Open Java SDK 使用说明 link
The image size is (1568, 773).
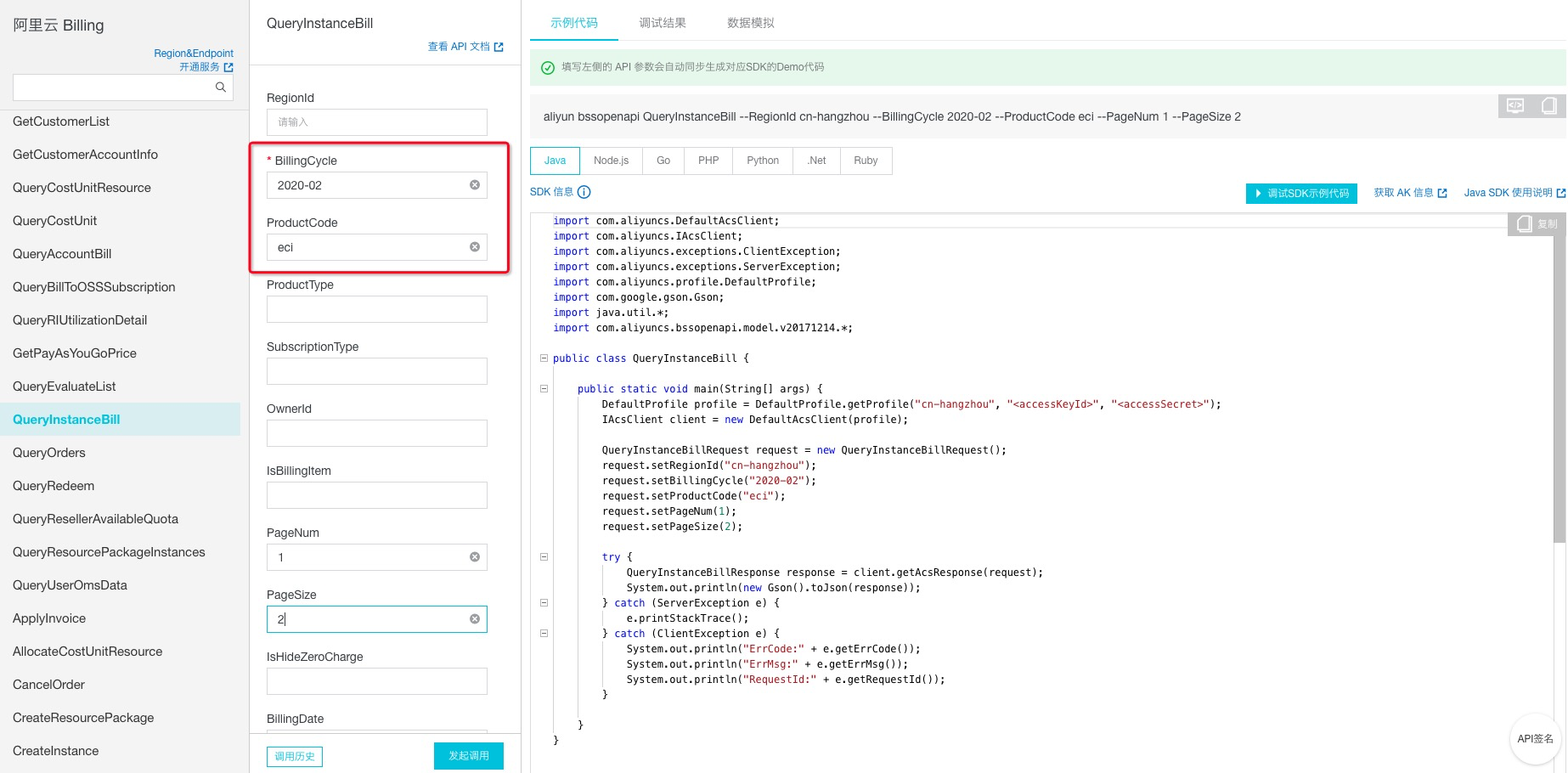[x=1514, y=193]
